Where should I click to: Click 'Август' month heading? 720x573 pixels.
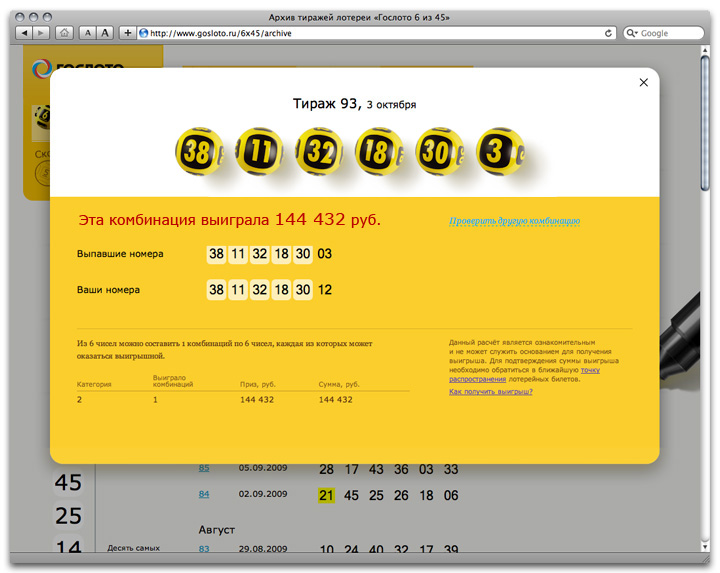pos(217,530)
